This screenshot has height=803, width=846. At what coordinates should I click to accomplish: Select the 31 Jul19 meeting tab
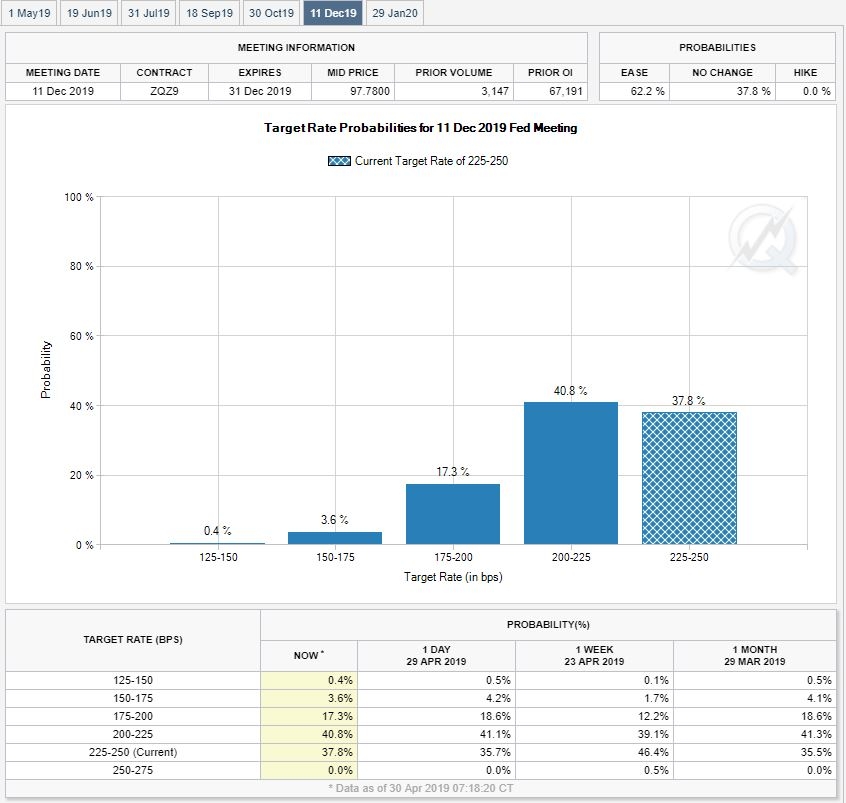point(150,13)
